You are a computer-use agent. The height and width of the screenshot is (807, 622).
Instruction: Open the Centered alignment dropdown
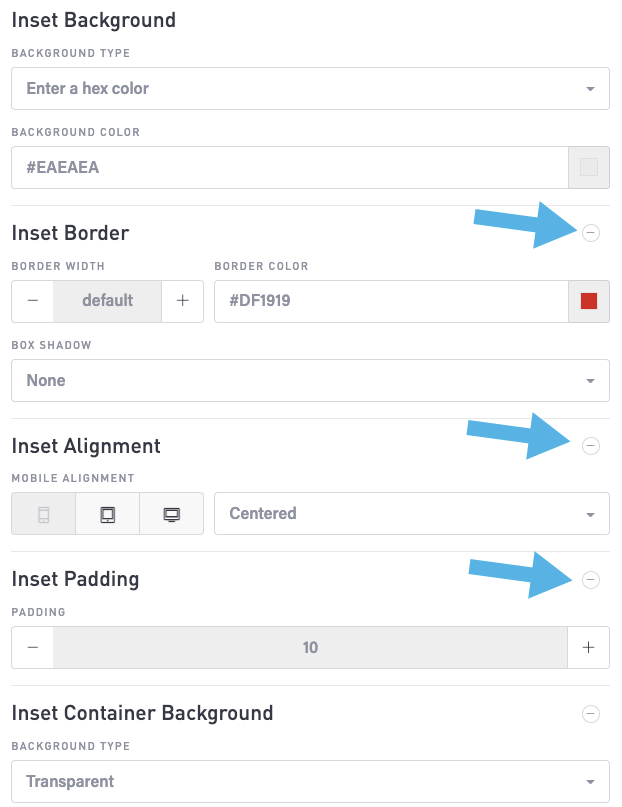pyautogui.click(x=412, y=514)
